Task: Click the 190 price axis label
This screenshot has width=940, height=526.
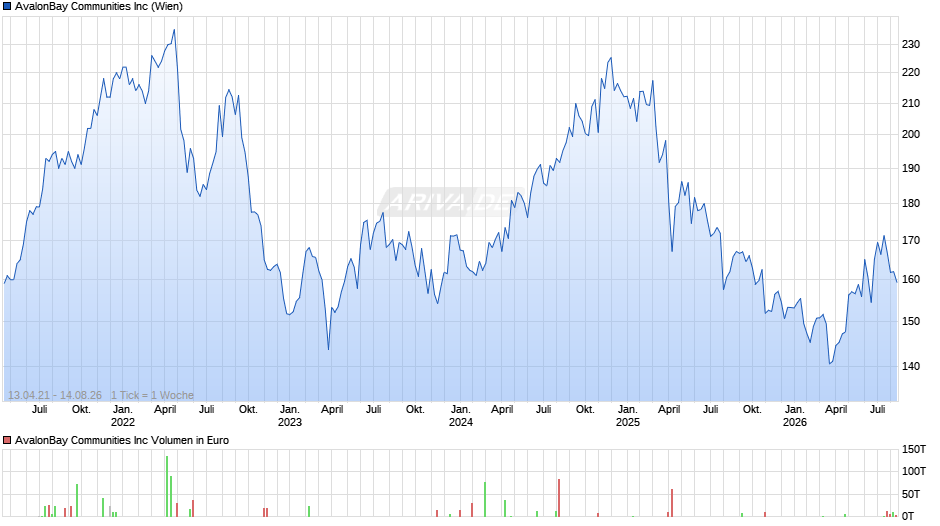Action: tap(911, 169)
